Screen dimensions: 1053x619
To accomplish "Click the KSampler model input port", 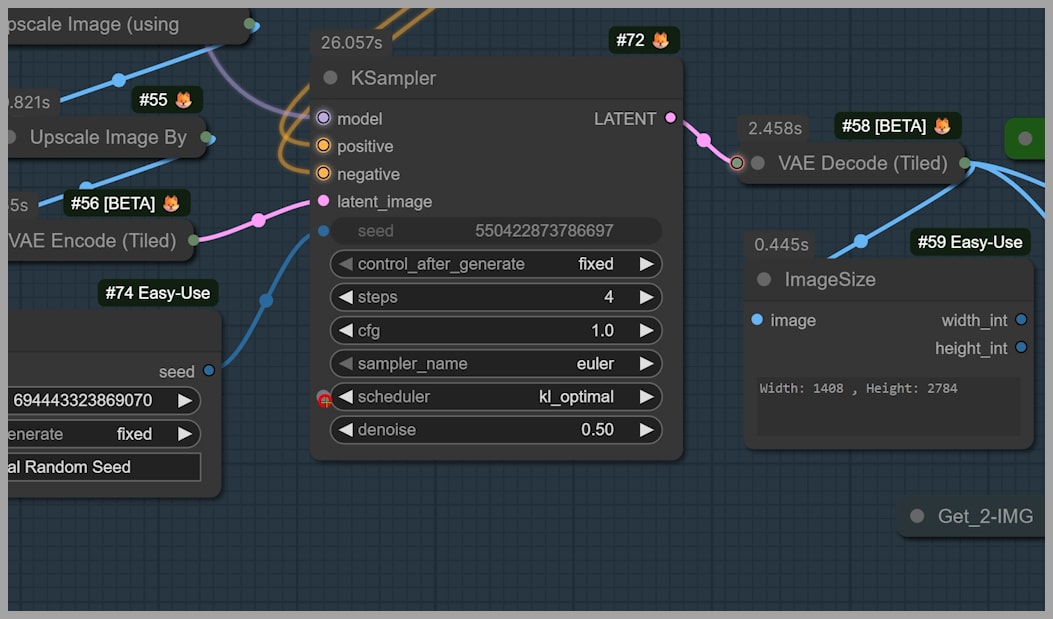I will click(x=323, y=118).
